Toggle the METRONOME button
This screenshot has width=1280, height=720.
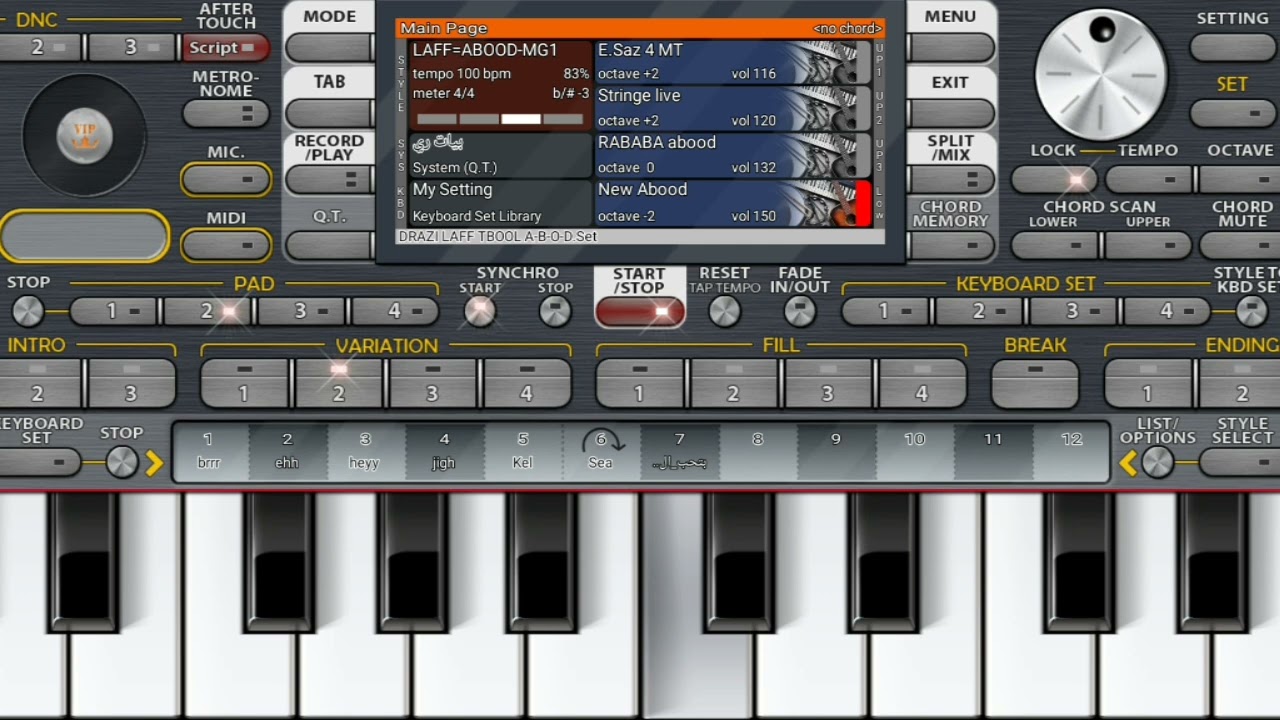[x=226, y=113]
